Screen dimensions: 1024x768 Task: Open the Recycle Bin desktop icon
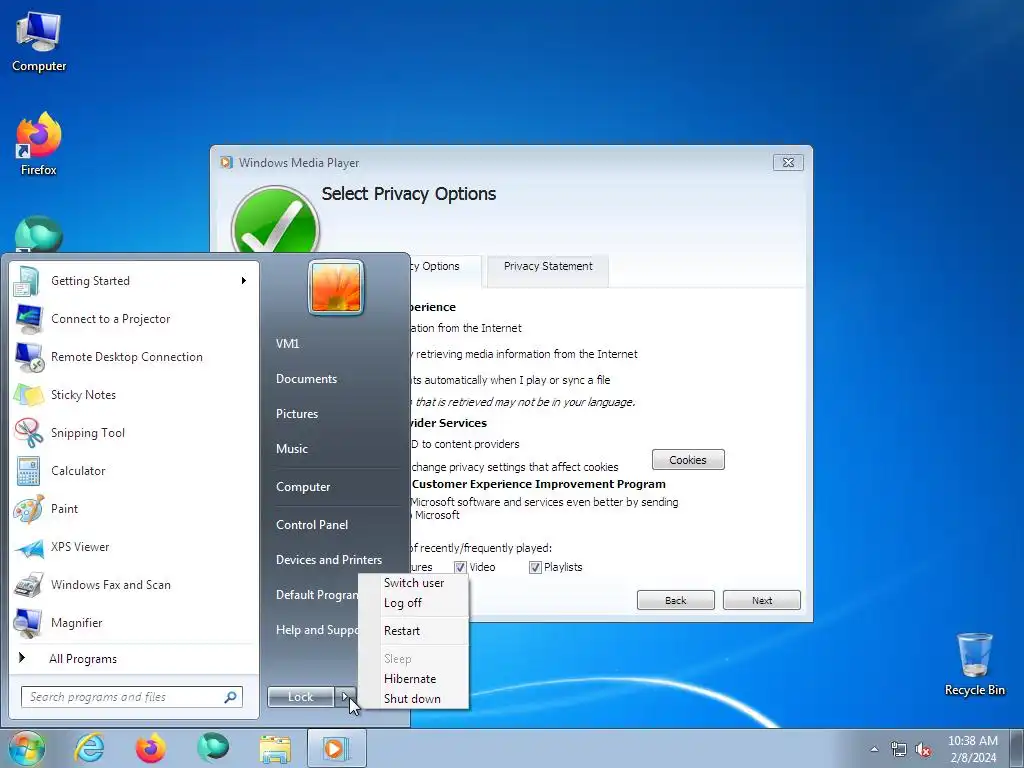(x=974, y=664)
